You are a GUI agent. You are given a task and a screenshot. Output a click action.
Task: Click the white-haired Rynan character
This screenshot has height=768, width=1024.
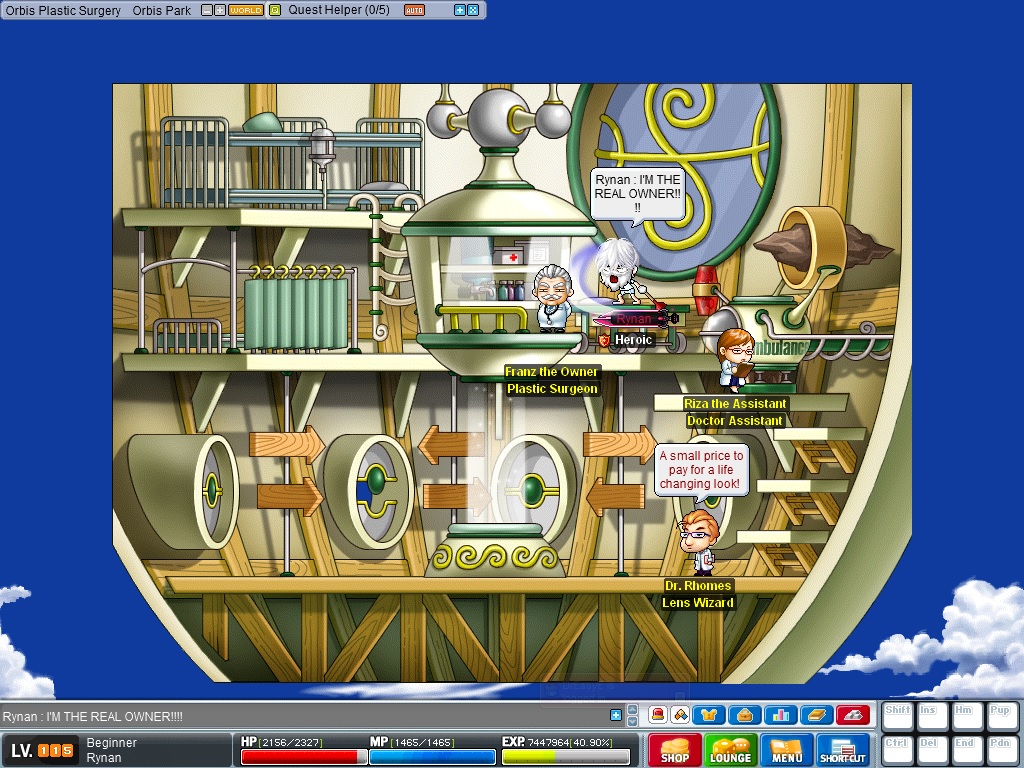[x=618, y=273]
